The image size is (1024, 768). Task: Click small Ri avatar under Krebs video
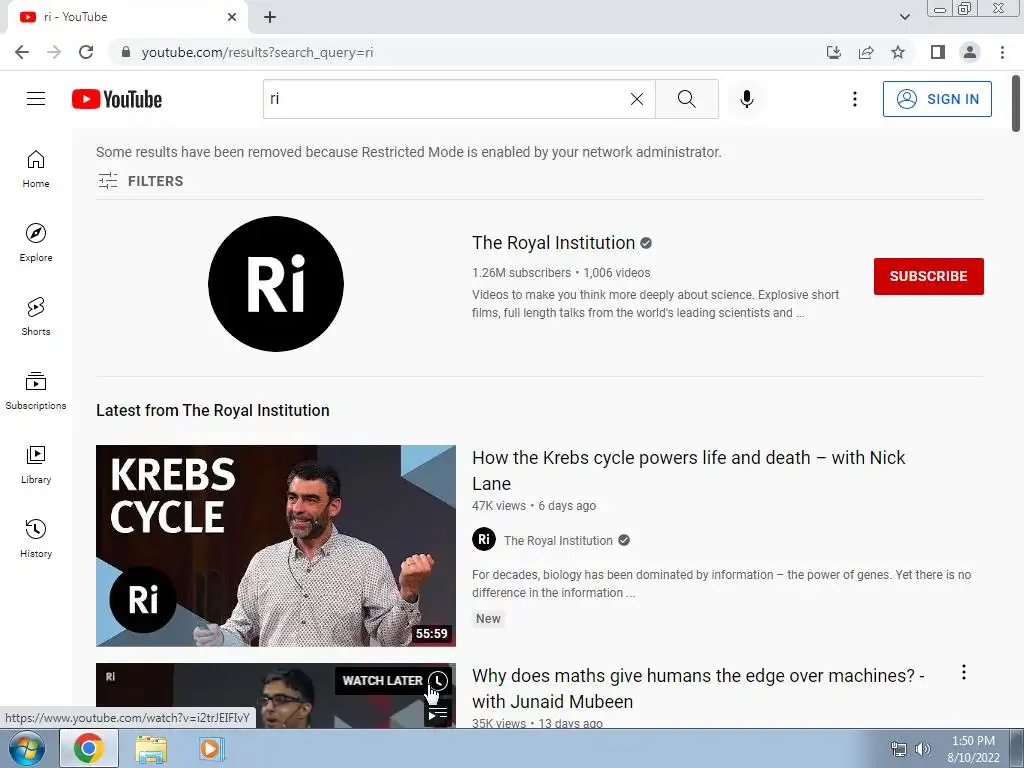point(484,539)
